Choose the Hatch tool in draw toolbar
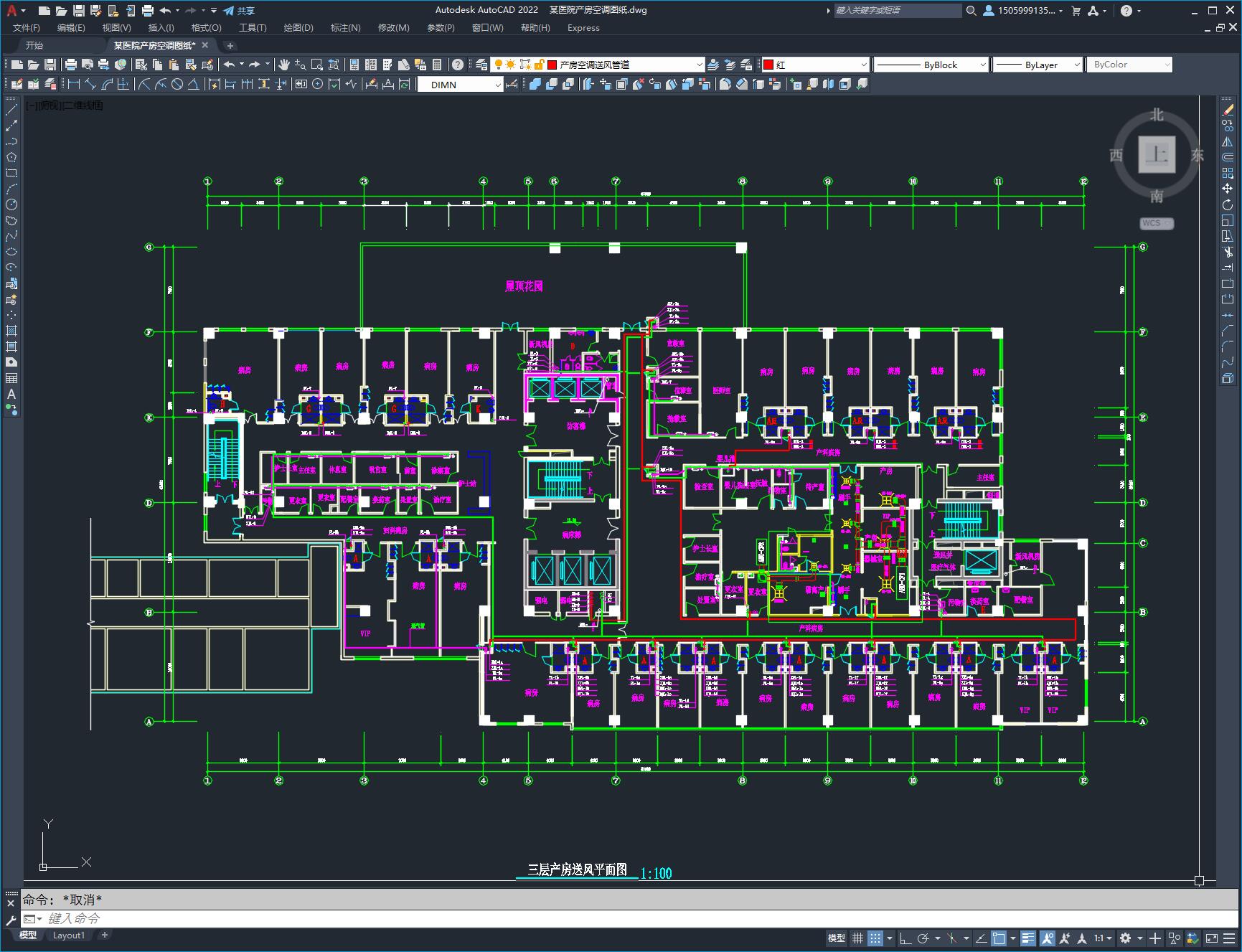This screenshot has width=1242, height=952. point(11,331)
